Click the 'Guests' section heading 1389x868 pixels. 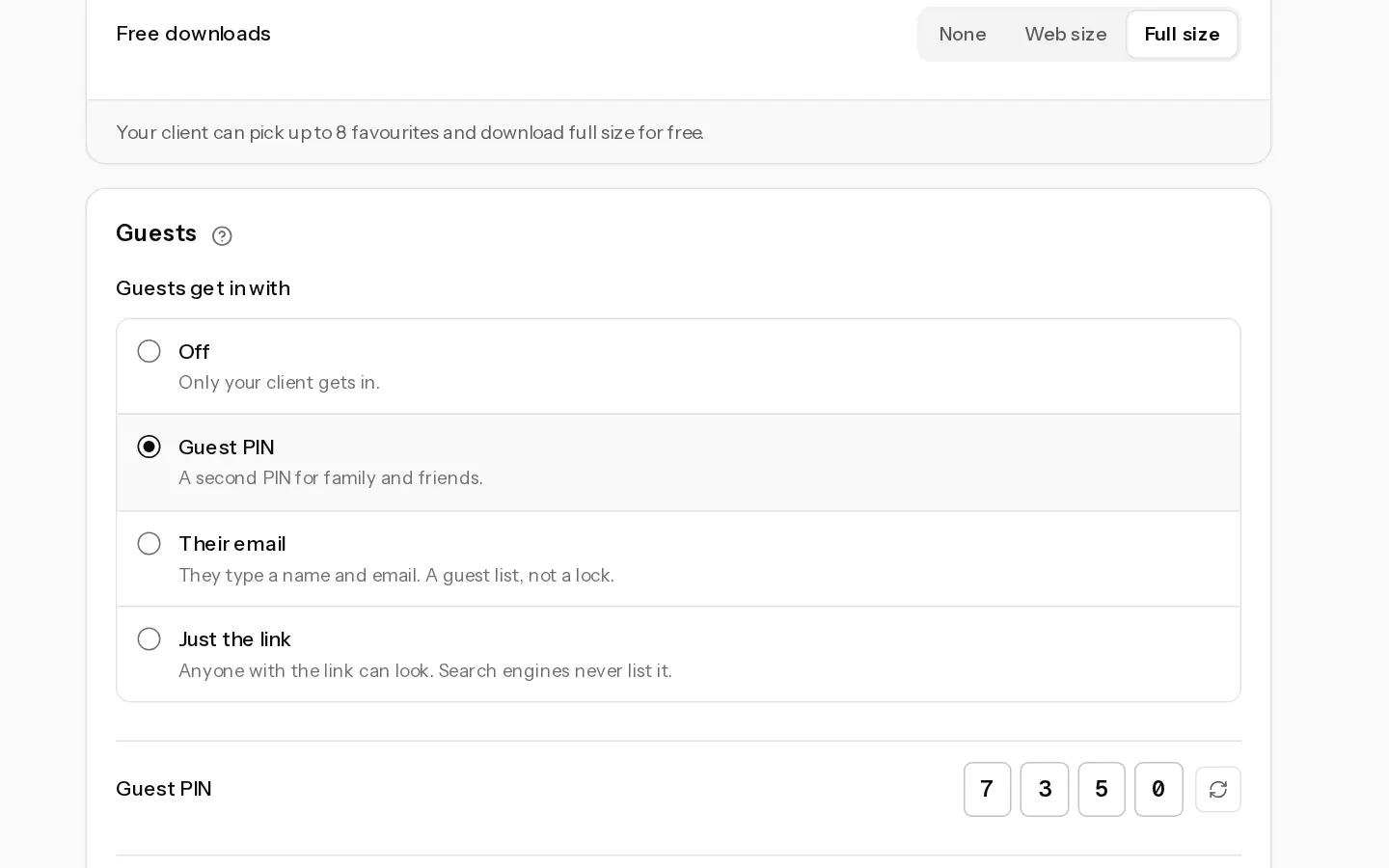coord(156,233)
